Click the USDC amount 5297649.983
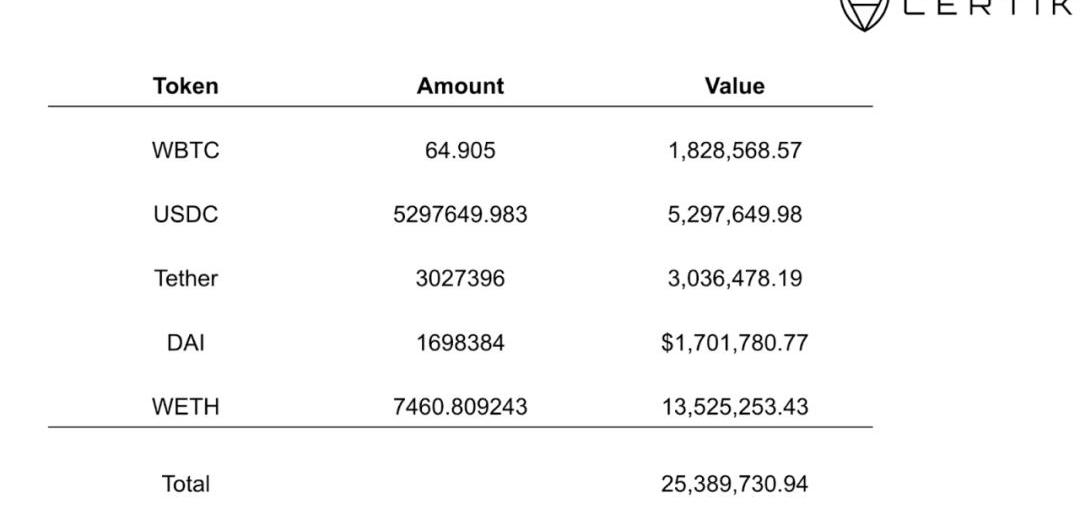This screenshot has width=1080, height=527. tap(460, 214)
